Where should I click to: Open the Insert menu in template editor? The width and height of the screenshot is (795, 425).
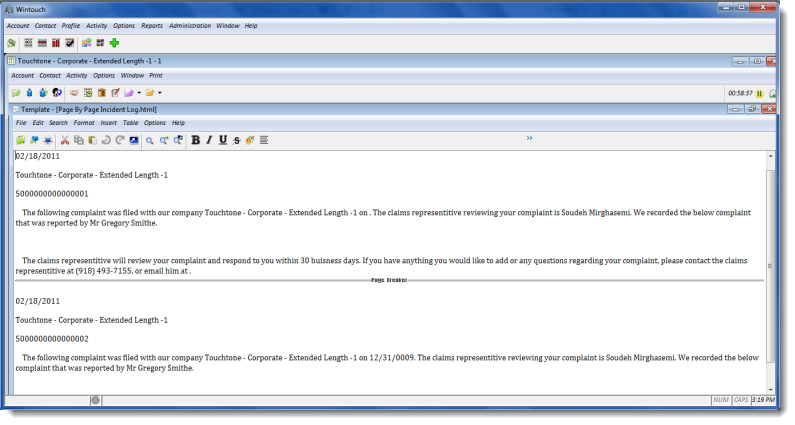[109, 123]
